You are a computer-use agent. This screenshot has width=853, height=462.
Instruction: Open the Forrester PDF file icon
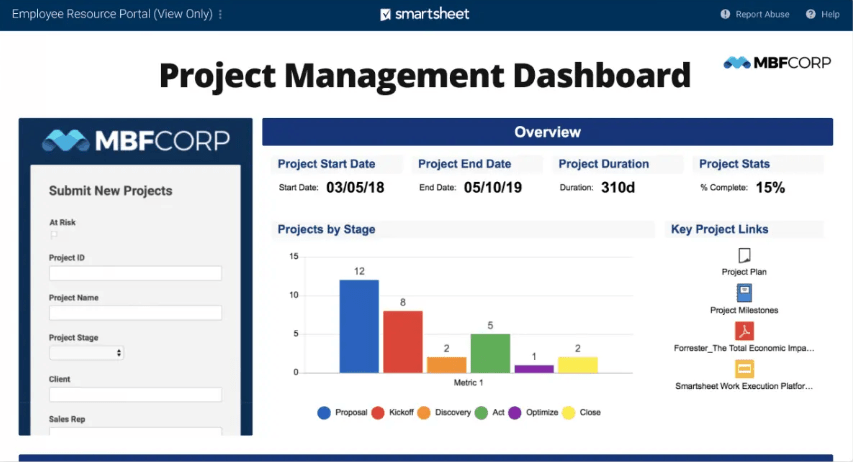point(744,331)
